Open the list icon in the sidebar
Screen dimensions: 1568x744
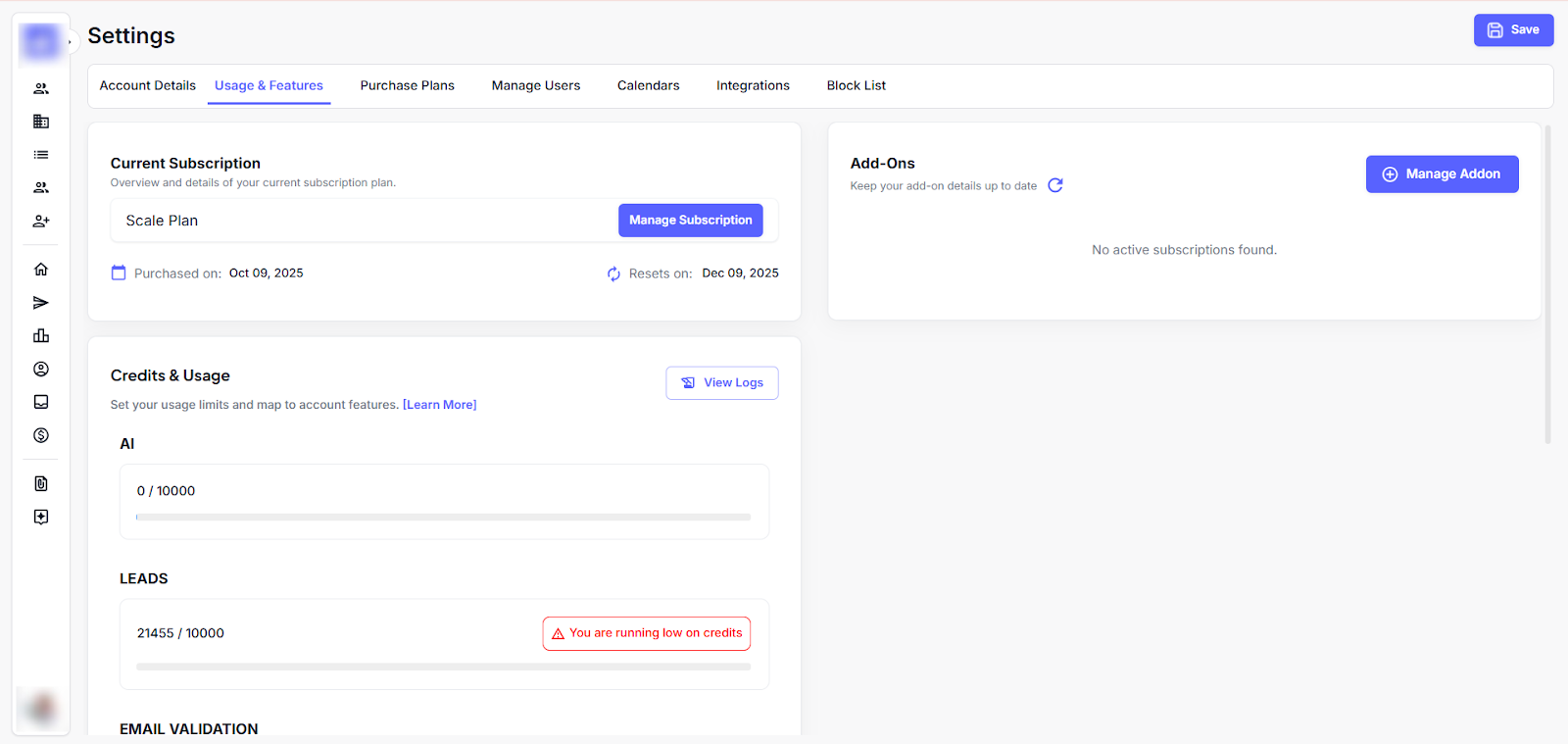(x=41, y=155)
